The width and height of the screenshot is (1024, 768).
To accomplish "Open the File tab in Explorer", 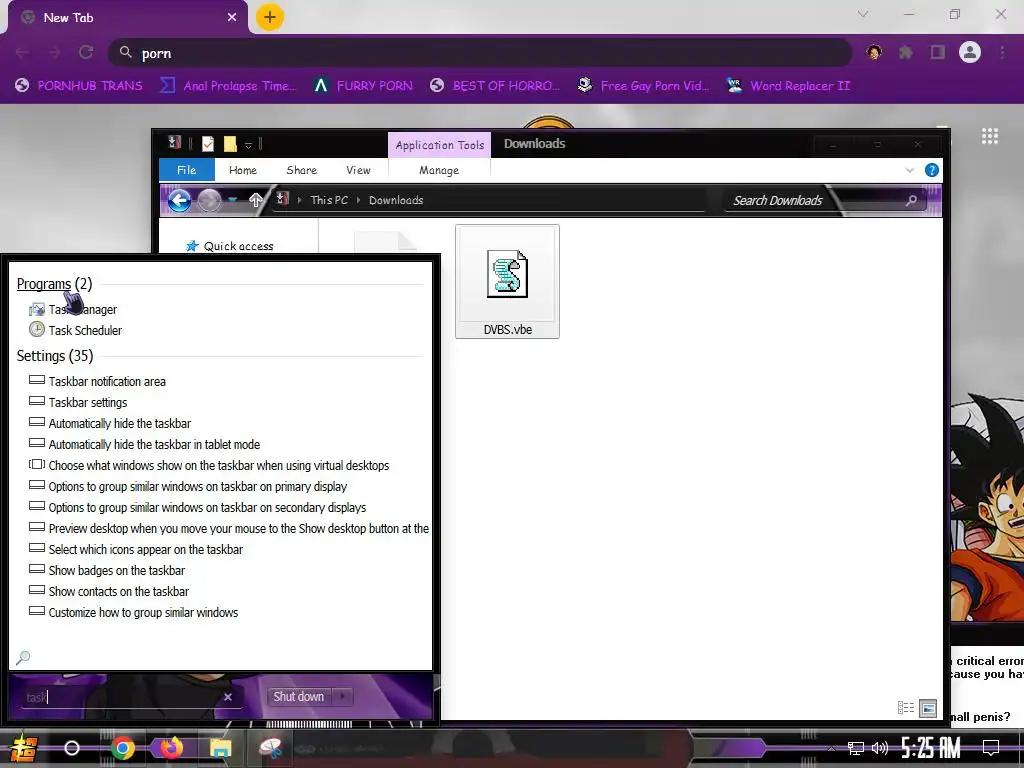I will [187, 170].
